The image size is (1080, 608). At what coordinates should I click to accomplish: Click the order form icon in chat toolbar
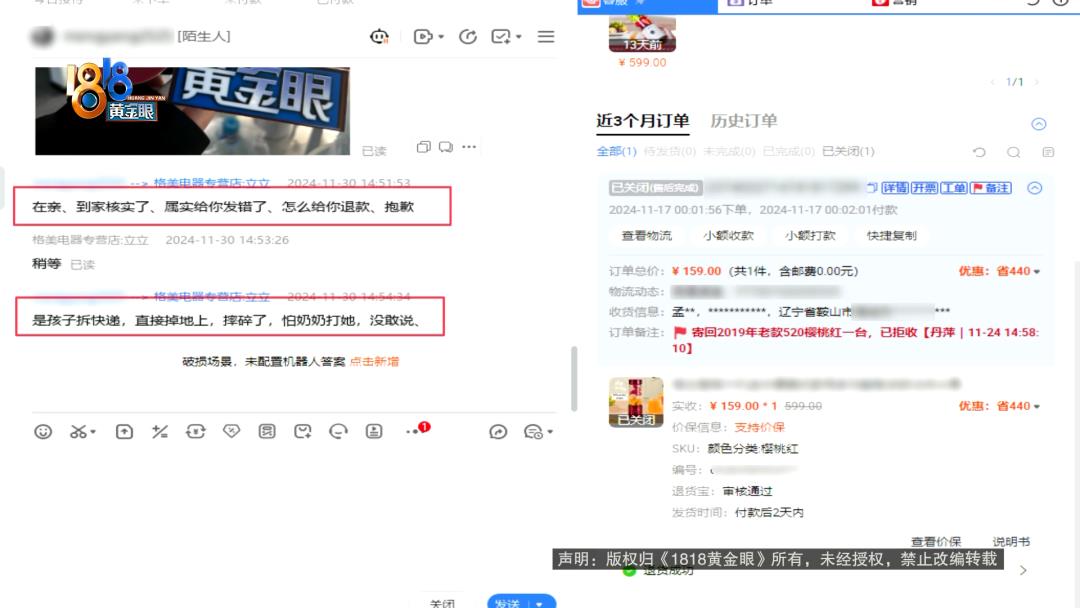pyautogui.click(x=267, y=432)
